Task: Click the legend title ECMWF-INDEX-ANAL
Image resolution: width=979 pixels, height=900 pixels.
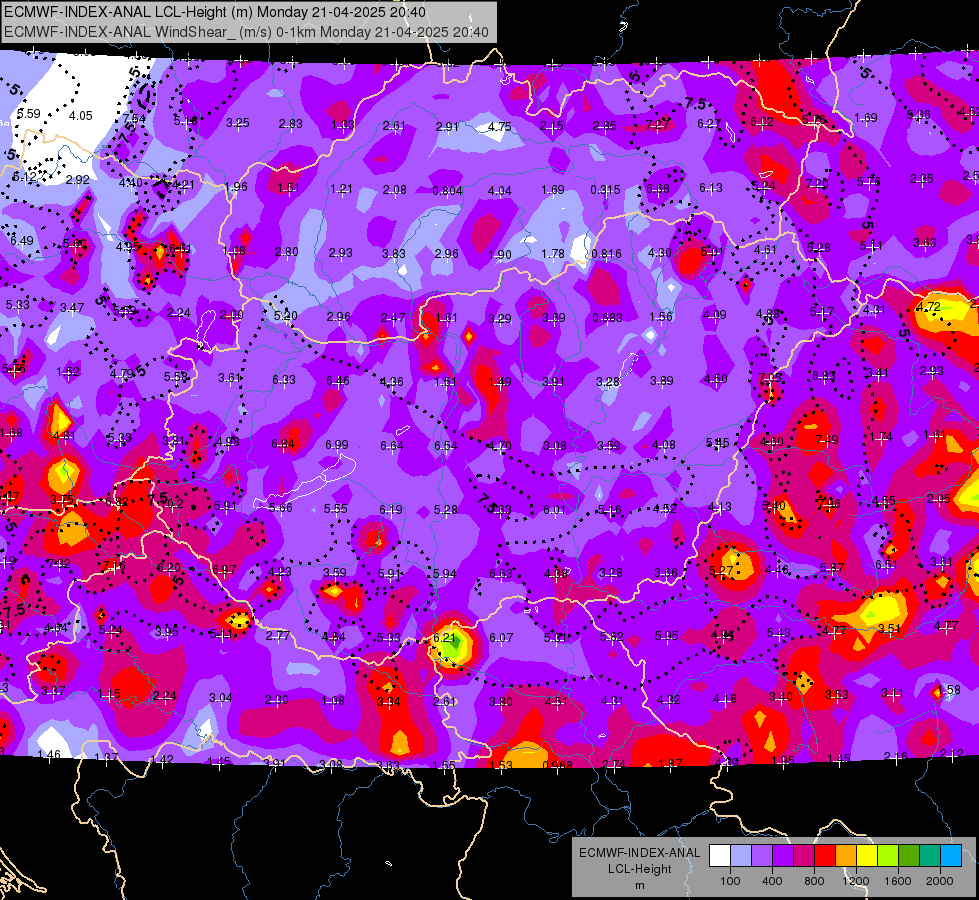Action: click(639, 853)
